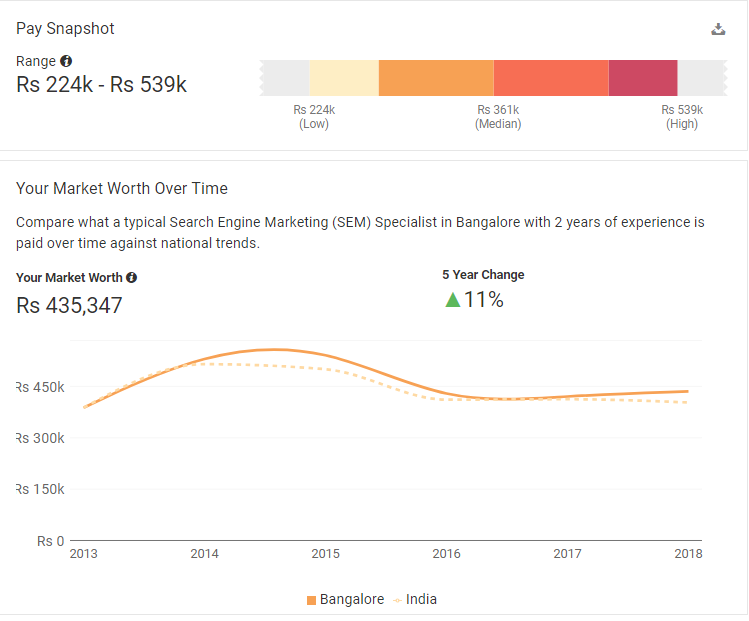
Task: Click the green up arrow under 5 Year Change
Action: (x=453, y=300)
